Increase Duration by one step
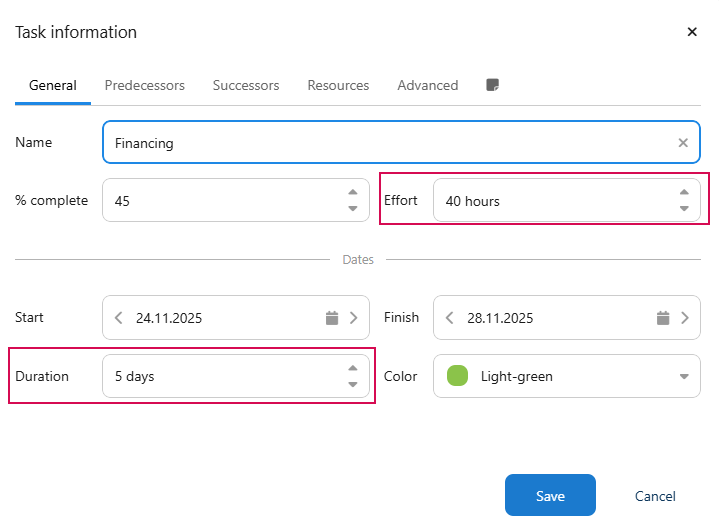 352,369
